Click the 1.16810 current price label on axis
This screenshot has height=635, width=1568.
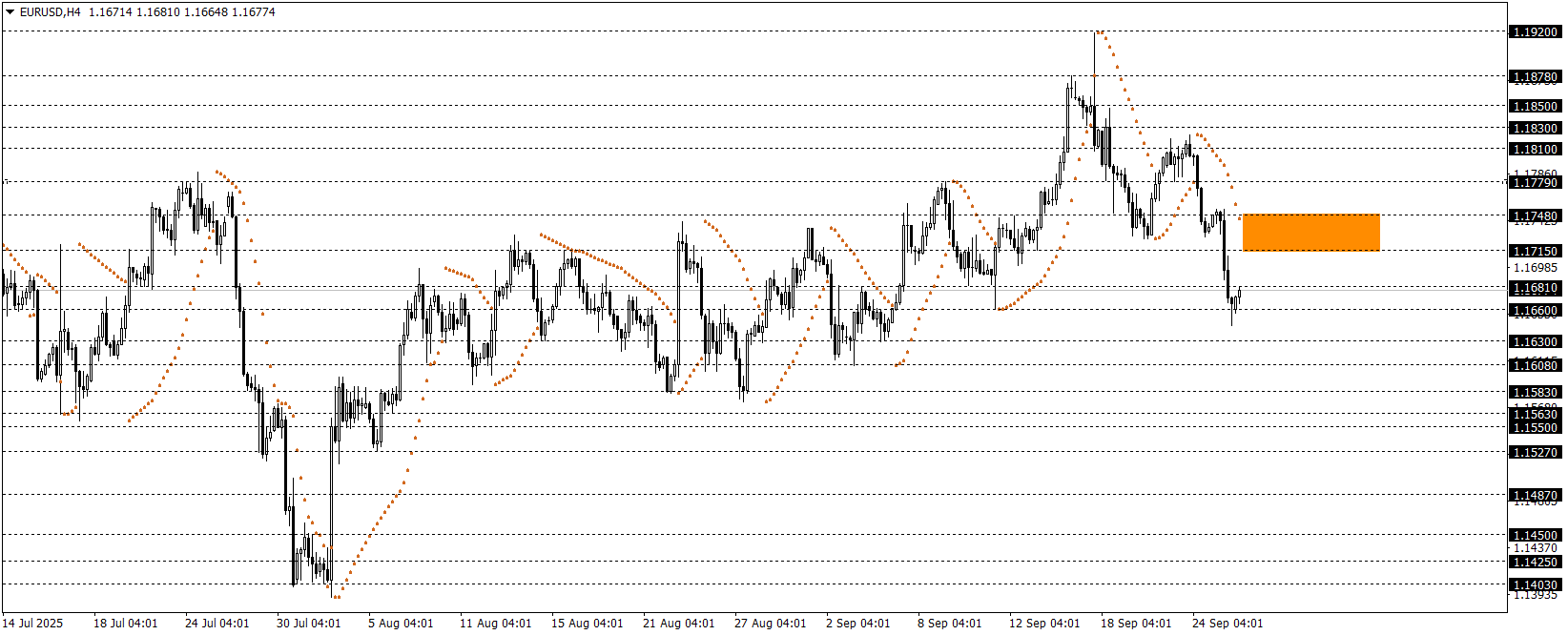pyautogui.click(x=1536, y=289)
